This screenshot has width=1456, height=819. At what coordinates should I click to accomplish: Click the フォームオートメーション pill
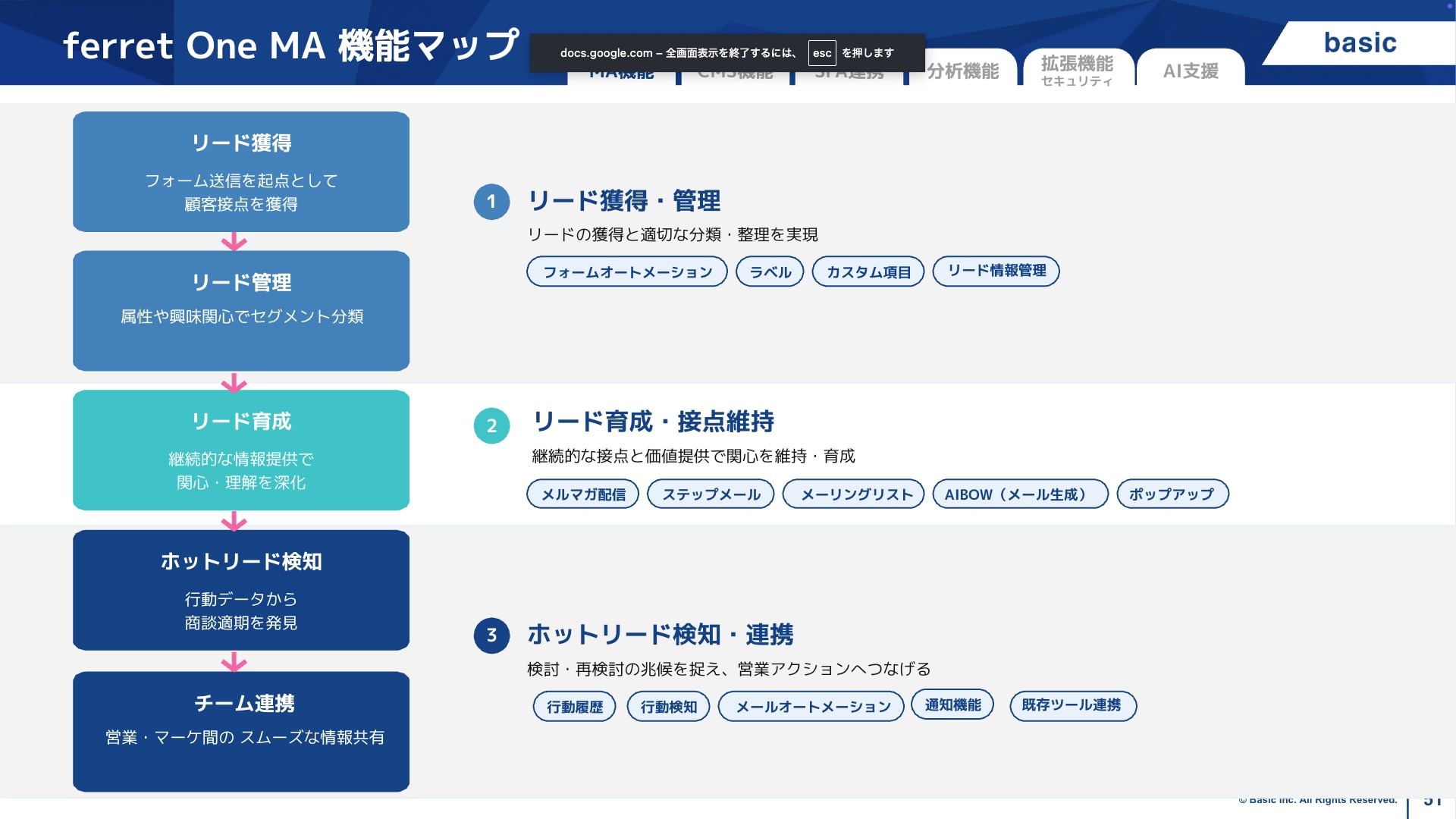click(627, 271)
